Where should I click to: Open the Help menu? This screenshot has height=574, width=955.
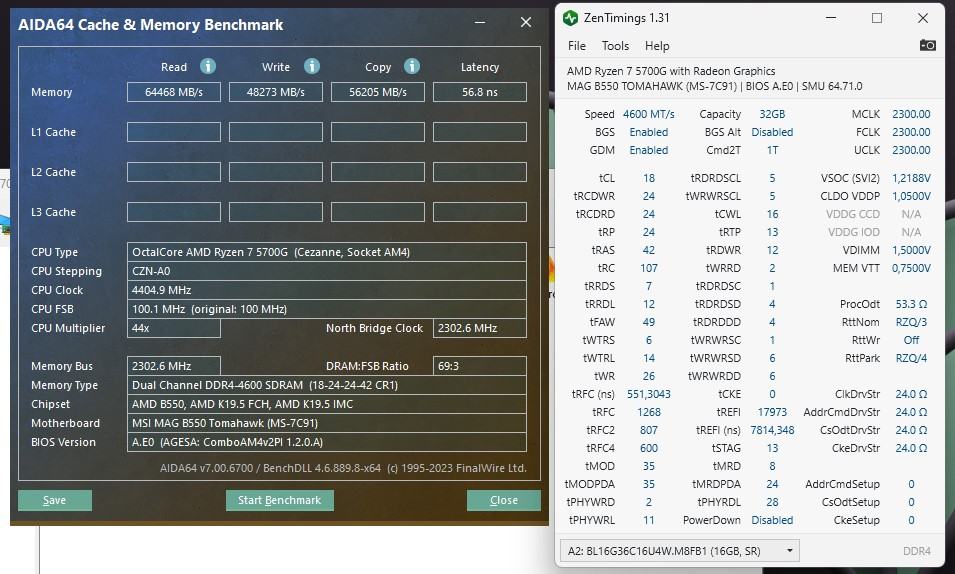(x=657, y=46)
